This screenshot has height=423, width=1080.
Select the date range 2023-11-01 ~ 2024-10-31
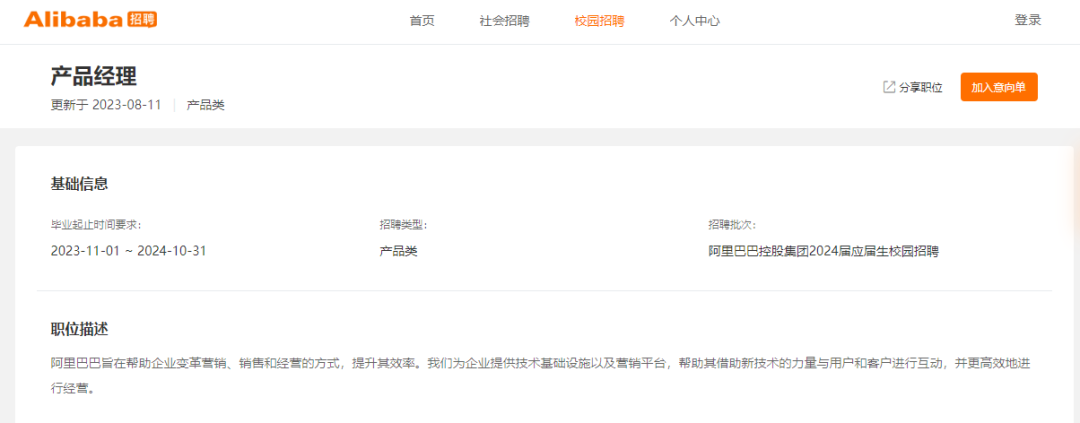[x=129, y=251]
